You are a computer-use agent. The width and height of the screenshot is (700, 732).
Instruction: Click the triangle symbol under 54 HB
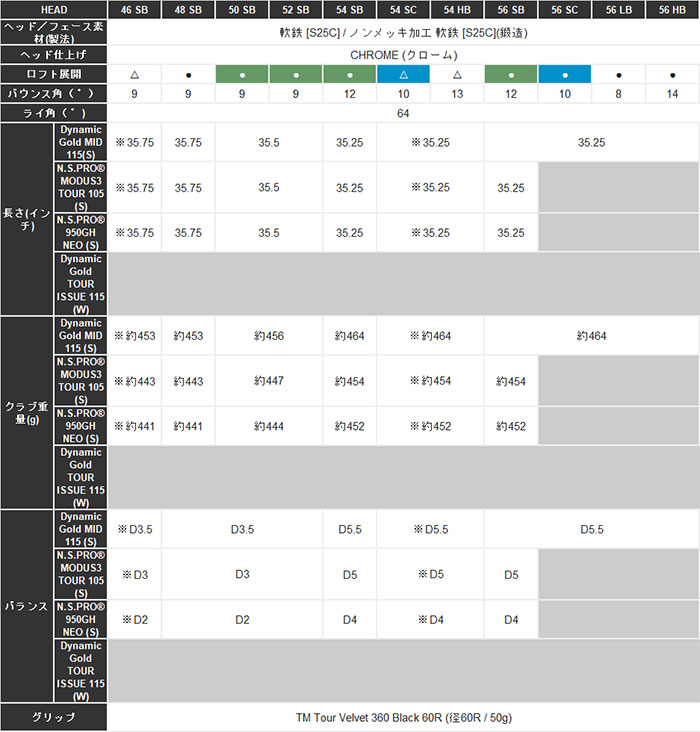[x=457, y=75]
